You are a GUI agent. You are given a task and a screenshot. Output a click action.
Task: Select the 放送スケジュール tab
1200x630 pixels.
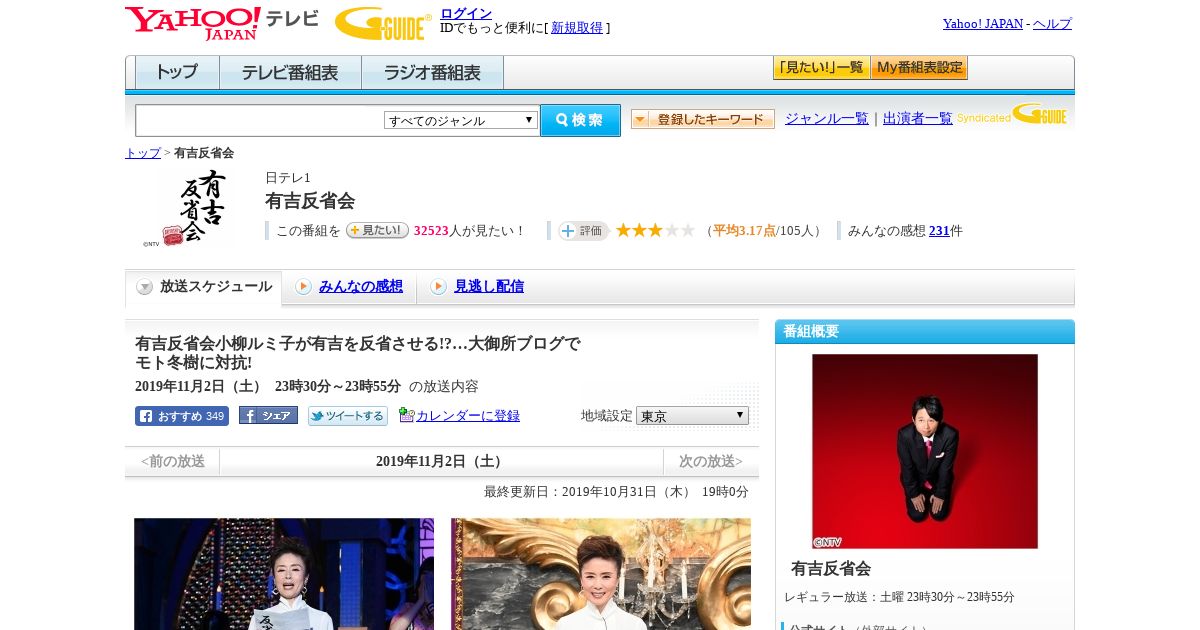203,287
